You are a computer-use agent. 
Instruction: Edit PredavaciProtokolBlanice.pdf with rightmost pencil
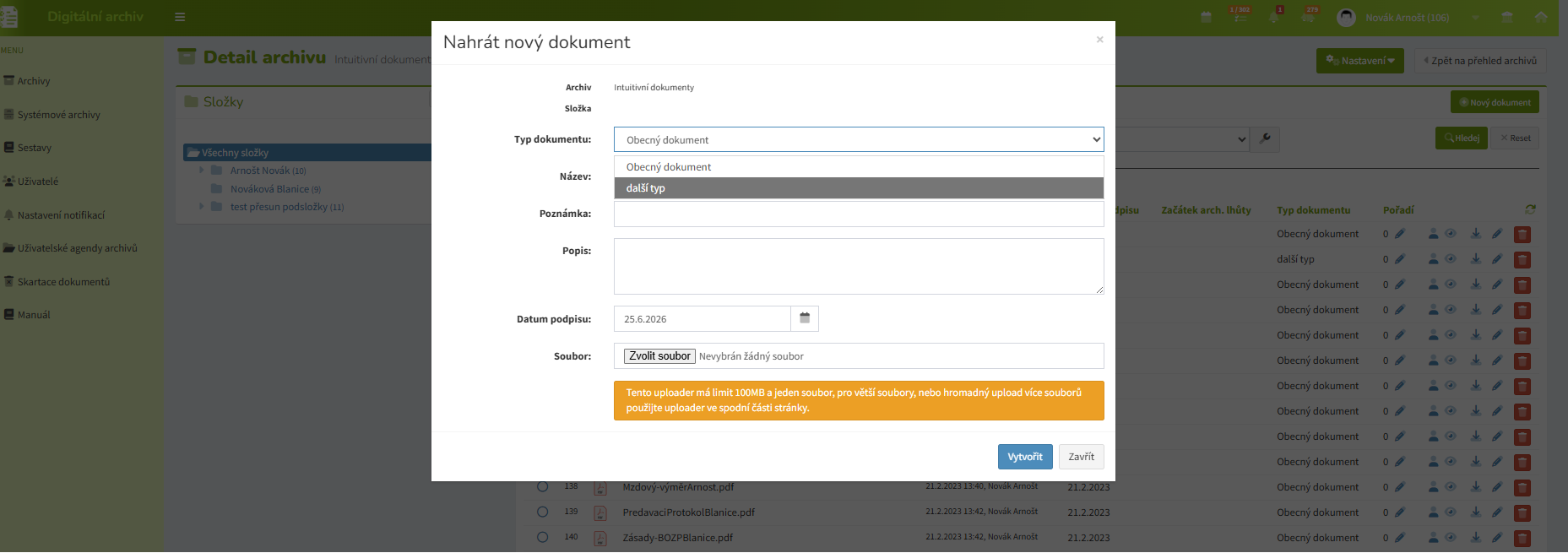click(1497, 512)
